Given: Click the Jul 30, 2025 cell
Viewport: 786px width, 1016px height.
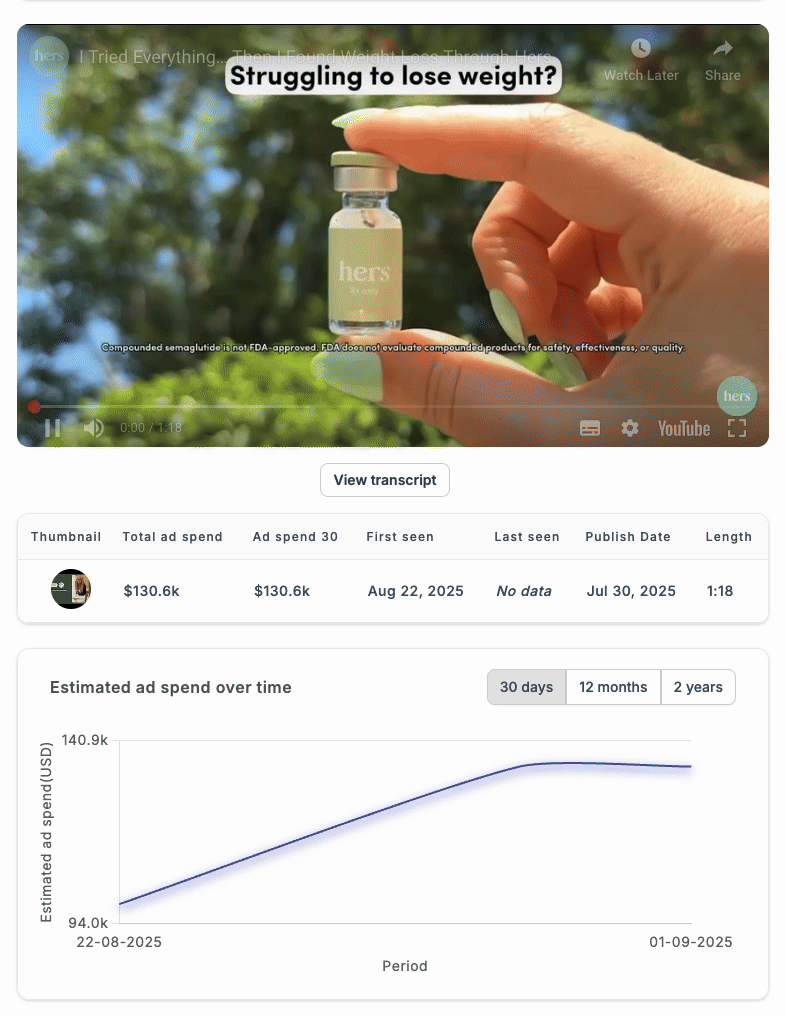Looking at the screenshot, I should (x=631, y=591).
